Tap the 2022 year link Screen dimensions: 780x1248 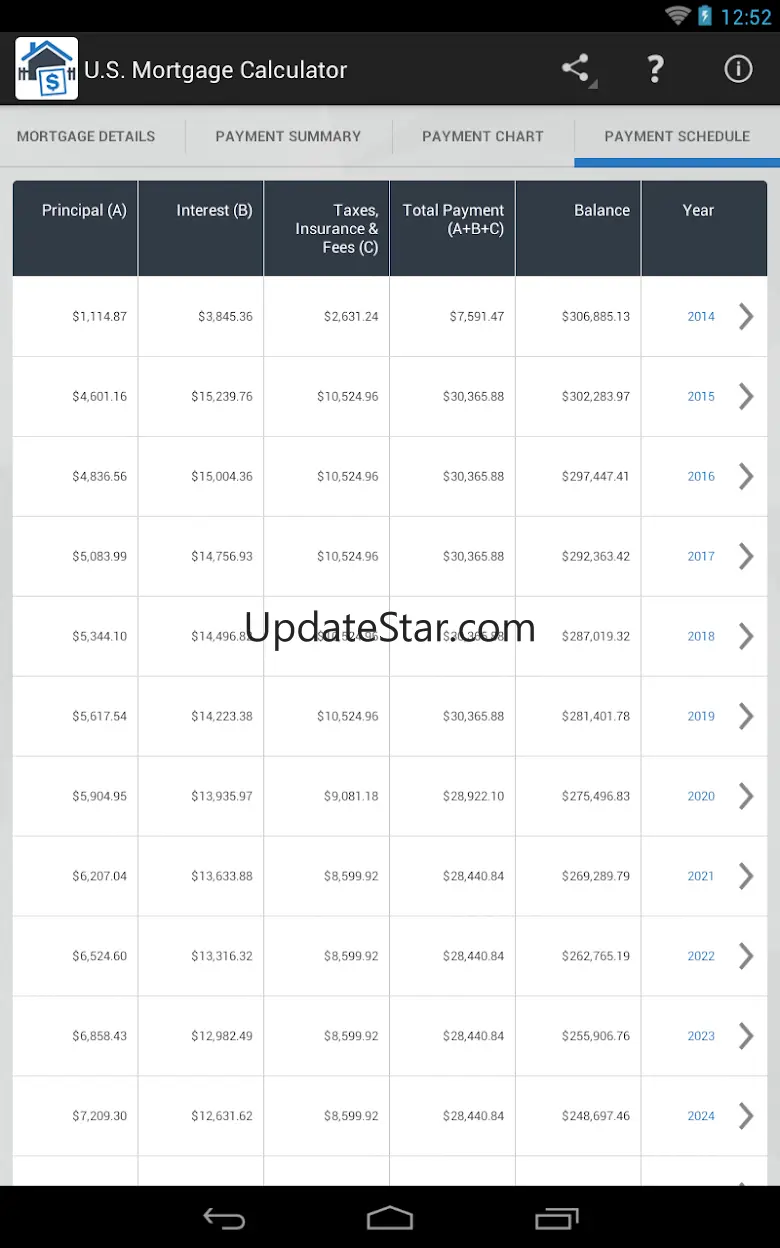coord(701,956)
